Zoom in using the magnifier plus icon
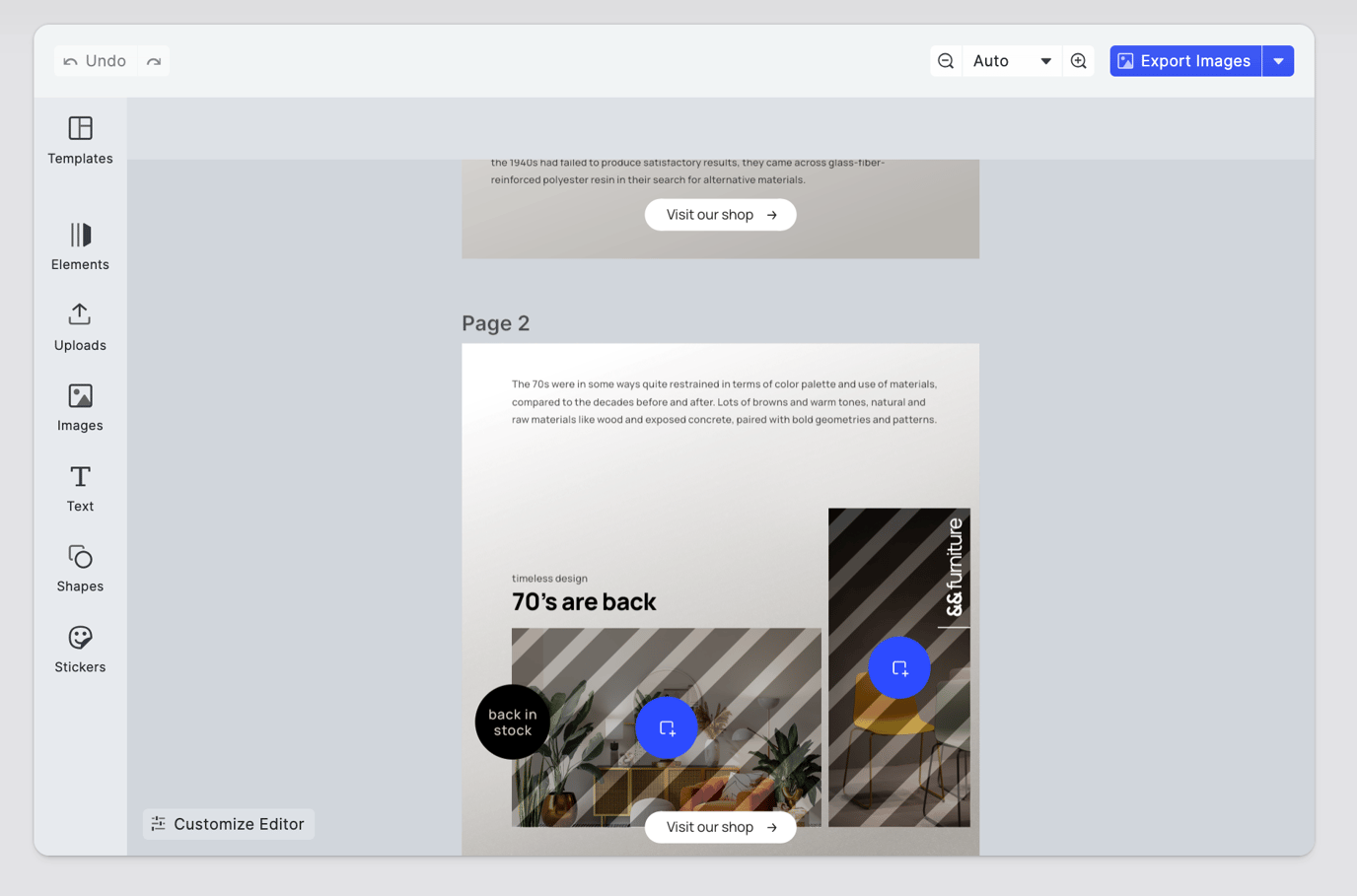The image size is (1357, 896). click(x=1078, y=60)
